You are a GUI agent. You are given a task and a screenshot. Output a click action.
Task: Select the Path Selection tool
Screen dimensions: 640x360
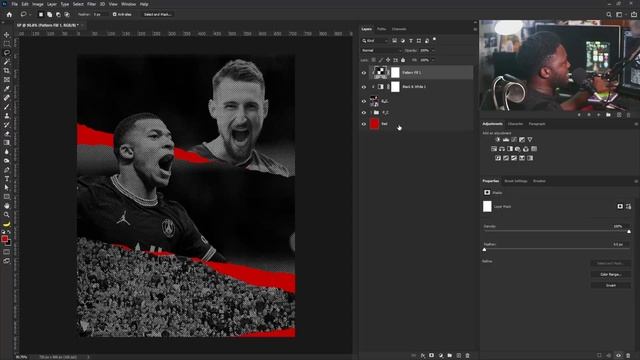pos(7,188)
